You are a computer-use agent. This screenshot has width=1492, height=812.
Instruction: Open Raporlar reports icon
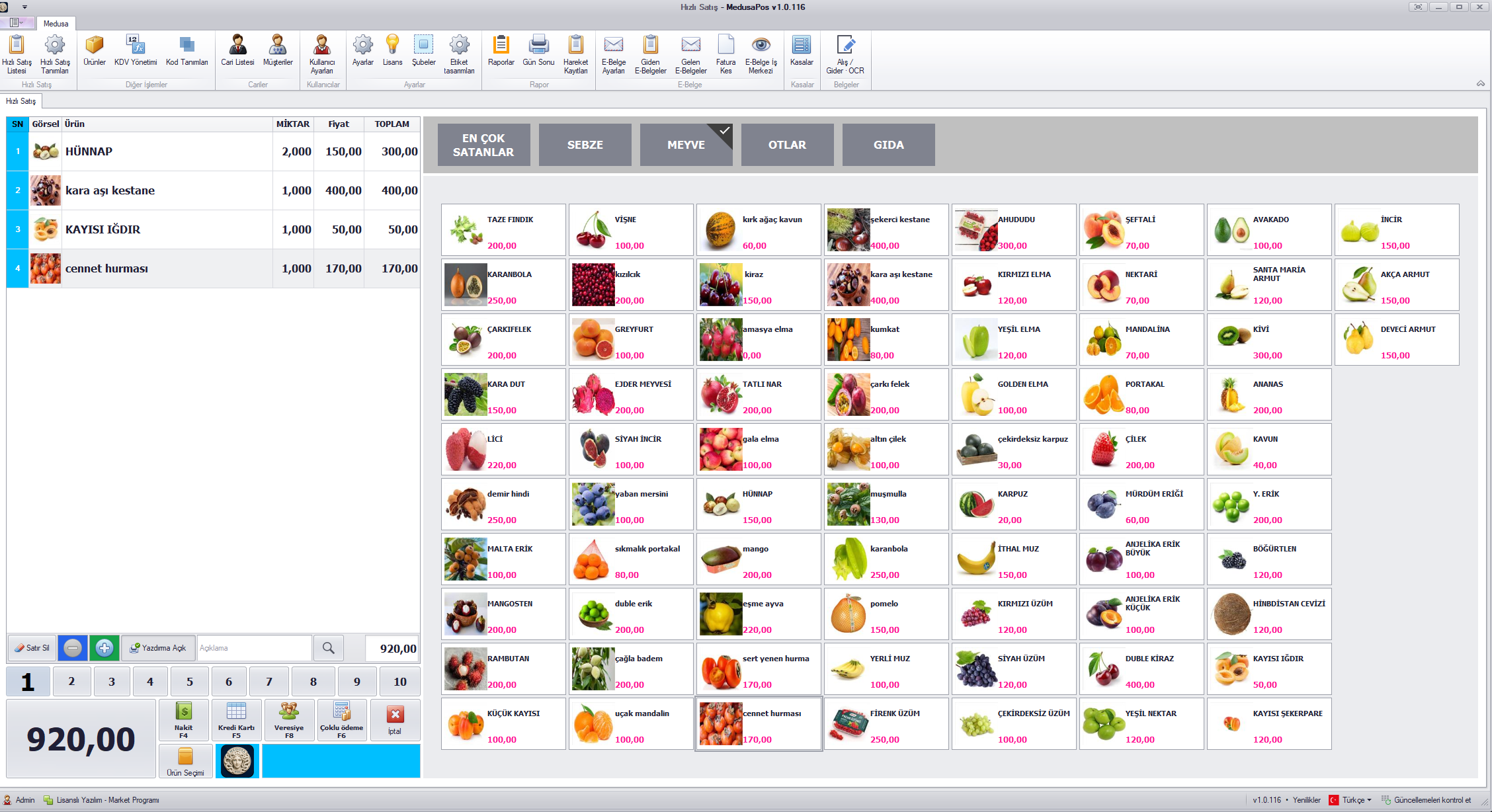tap(501, 51)
